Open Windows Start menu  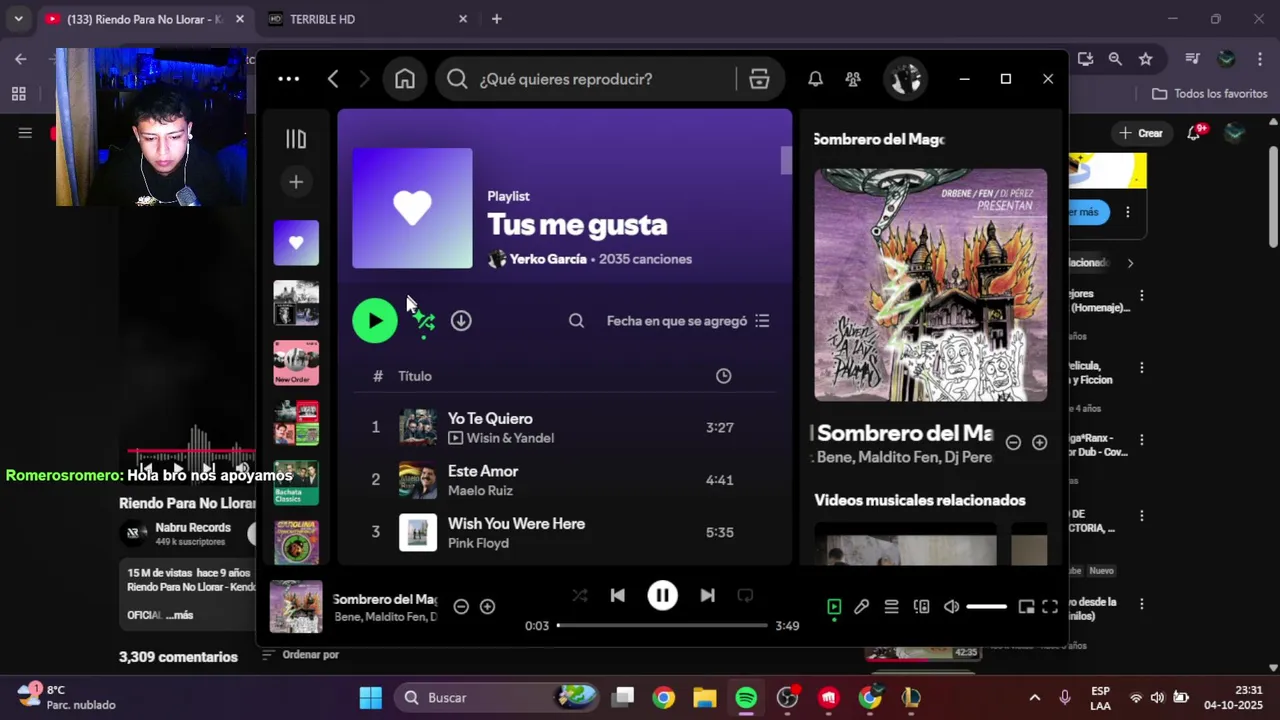pyautogui.click(x=371, y=697)
